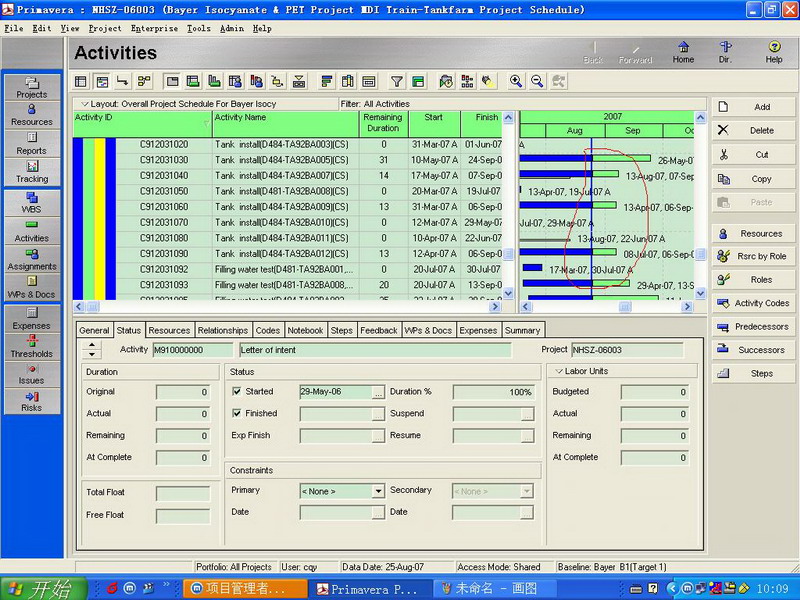Click the Gantt chart horizontal scrollbar thumb
The width and height of the screenshot is (800, 600).
click(625, 307)
